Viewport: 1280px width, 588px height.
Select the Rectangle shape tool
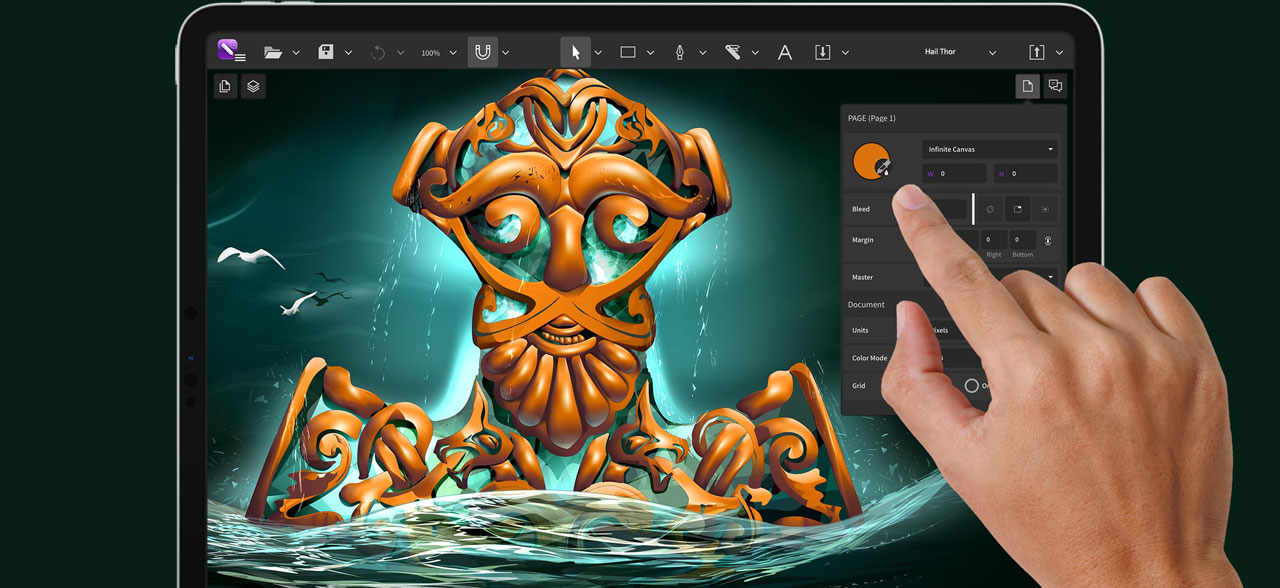[x=628, y=51]
